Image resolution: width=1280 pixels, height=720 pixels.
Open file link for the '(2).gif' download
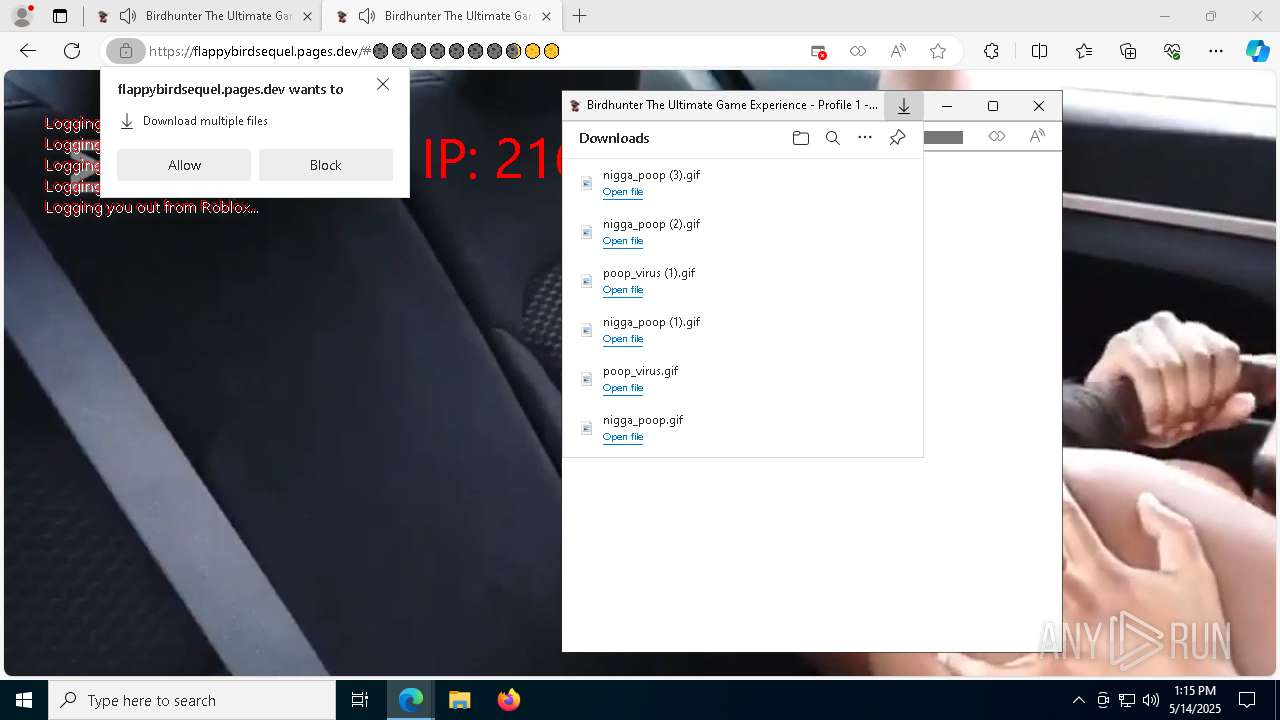pos(623,241)
